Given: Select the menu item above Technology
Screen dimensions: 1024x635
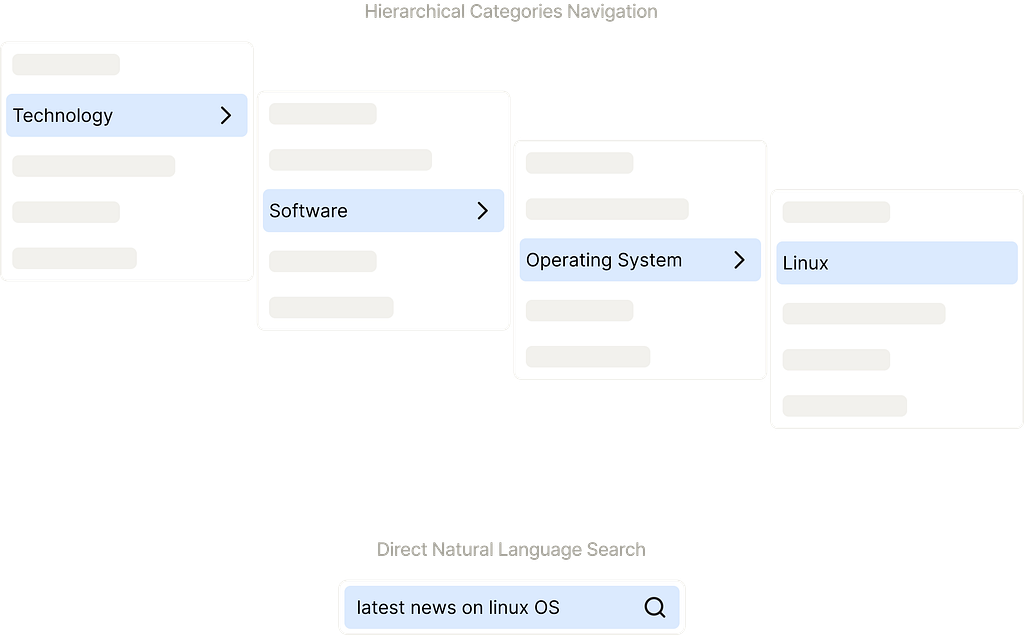Looking at the screenshot, I should point(65,63).
